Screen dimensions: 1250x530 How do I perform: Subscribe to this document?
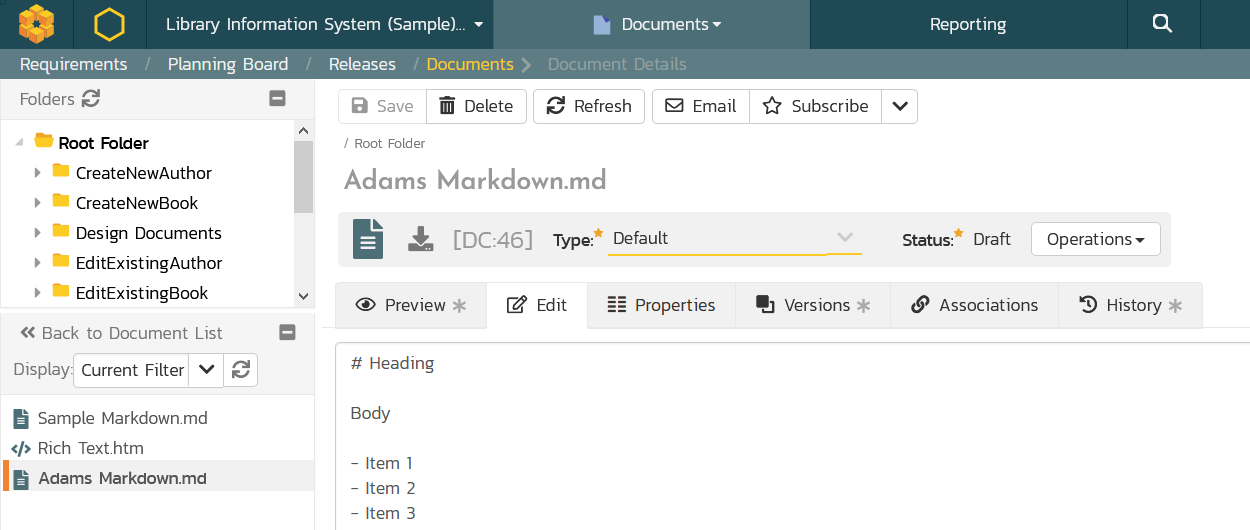click(x=815, y=106)
